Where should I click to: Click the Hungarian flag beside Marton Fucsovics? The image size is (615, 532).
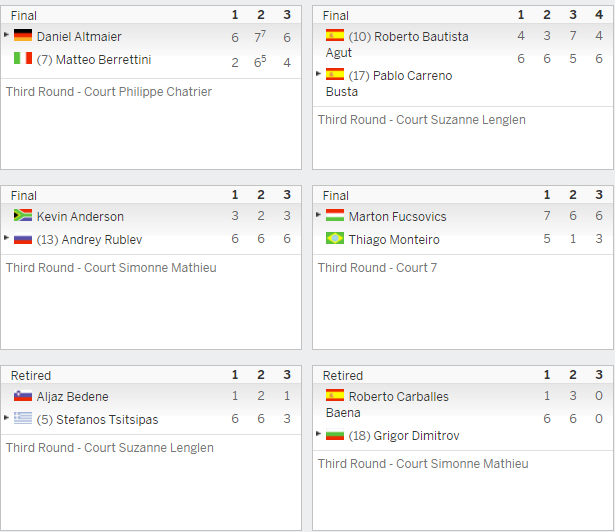[x=335, y=215]
